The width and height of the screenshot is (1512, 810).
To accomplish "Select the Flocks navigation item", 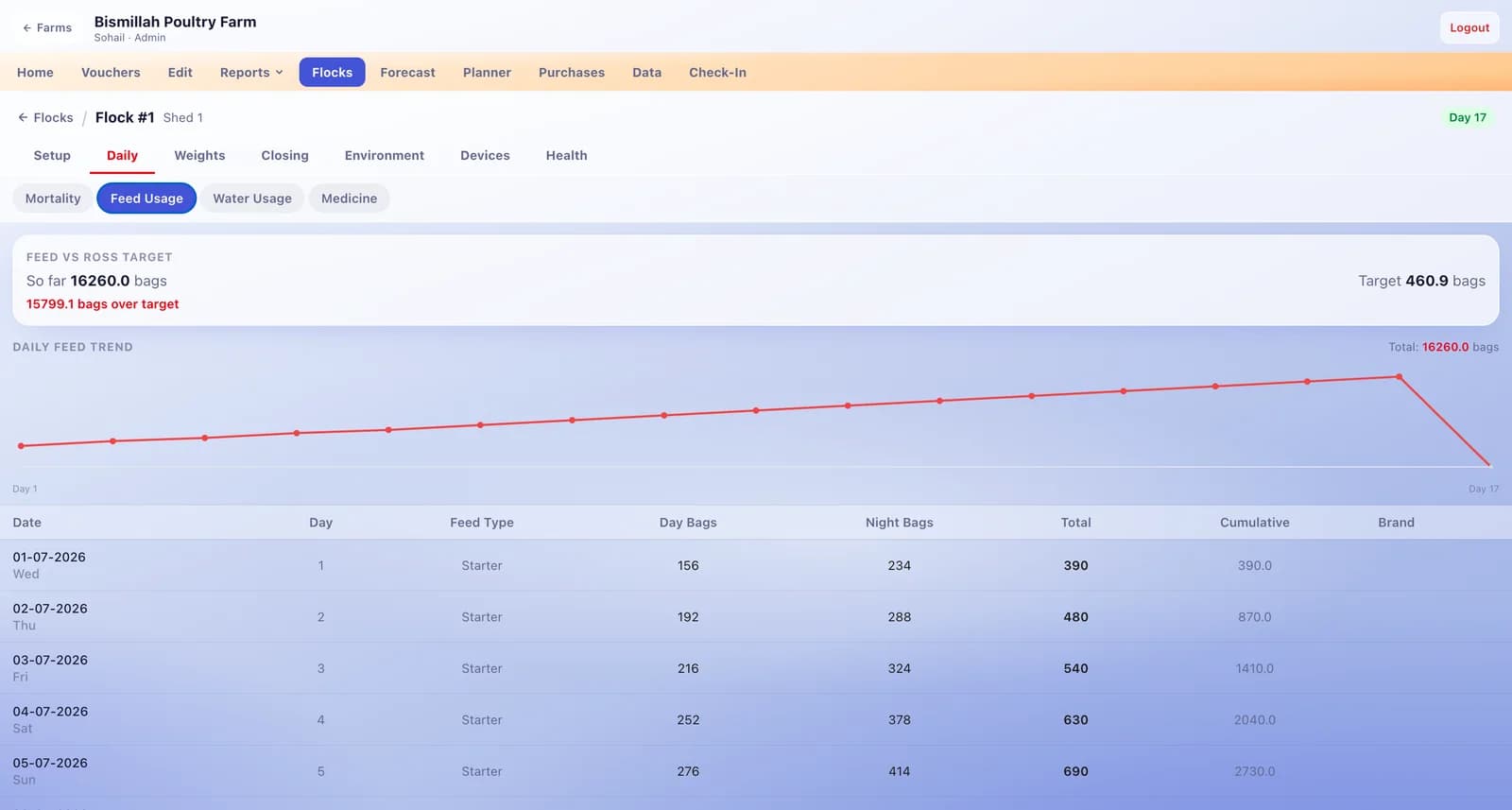I will click(x=332, y=73).
